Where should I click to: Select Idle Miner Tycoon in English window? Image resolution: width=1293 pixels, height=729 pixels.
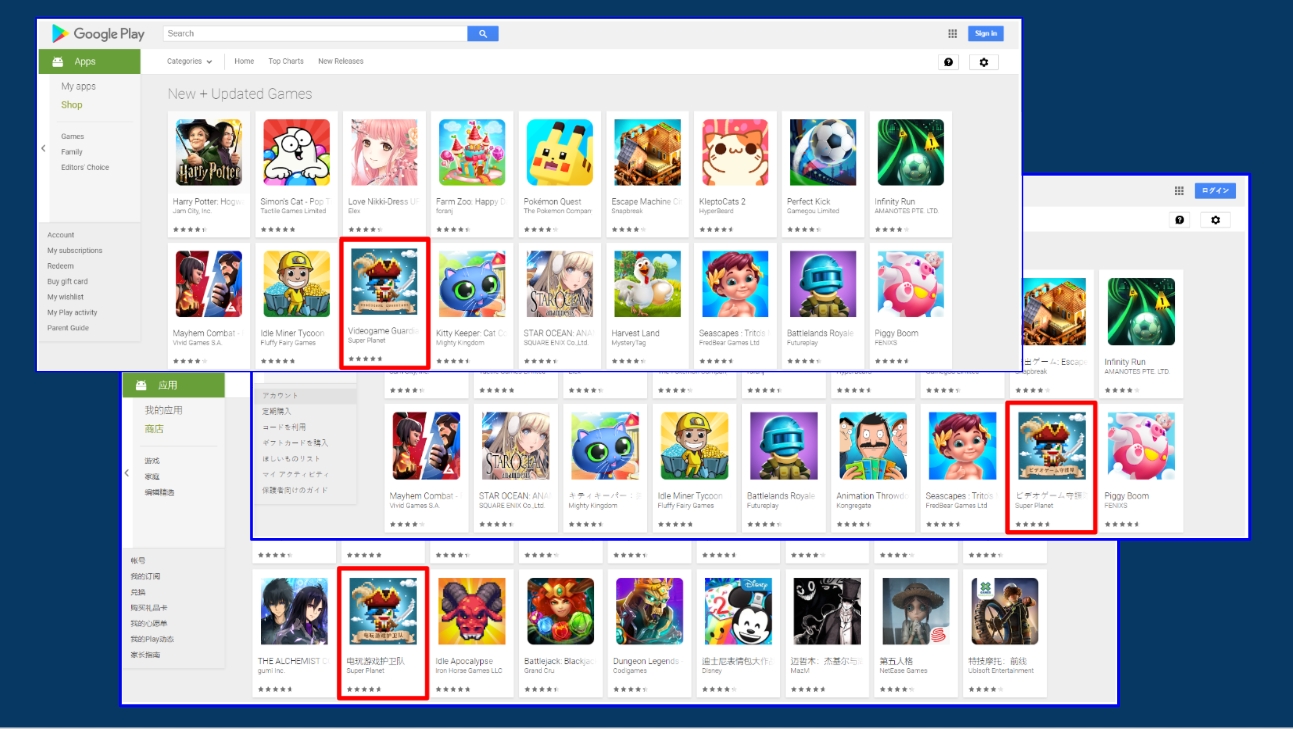point(296,284)
